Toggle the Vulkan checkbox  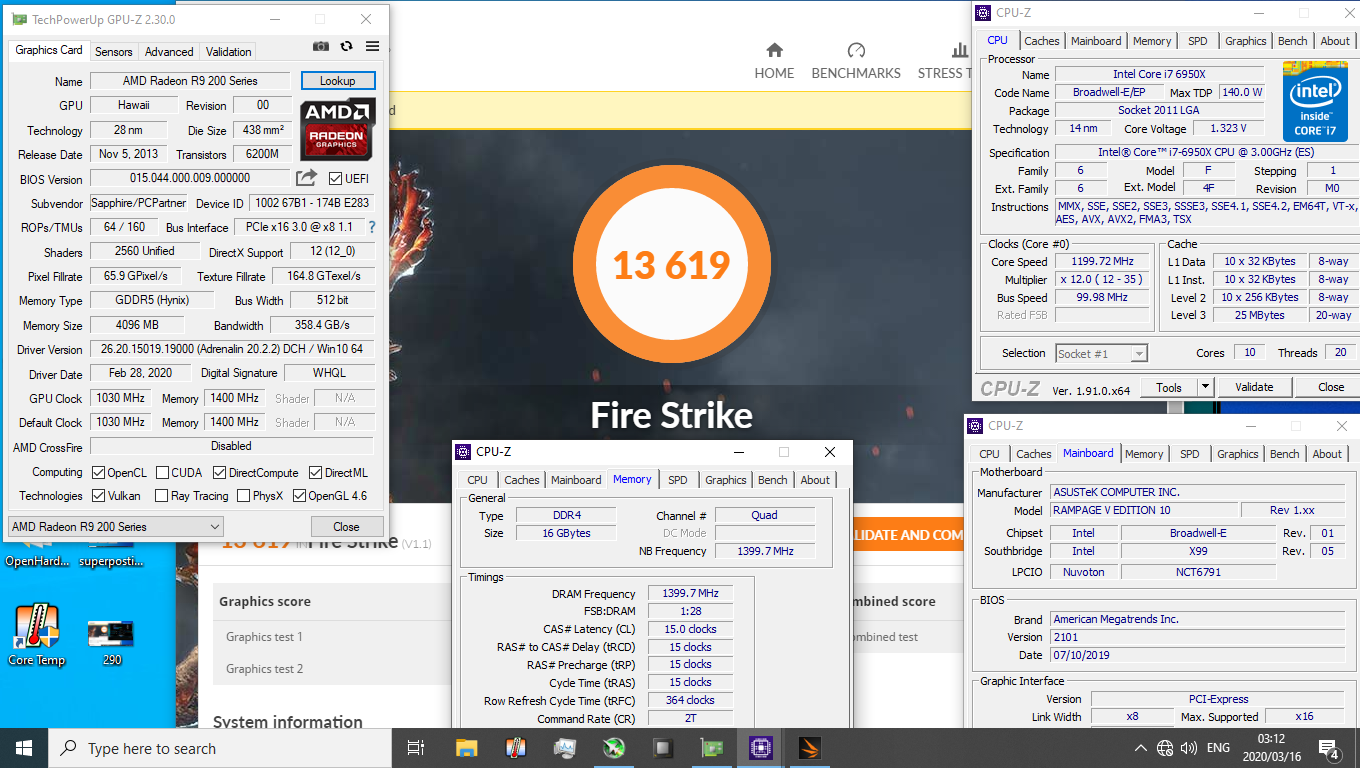(99, 496)
